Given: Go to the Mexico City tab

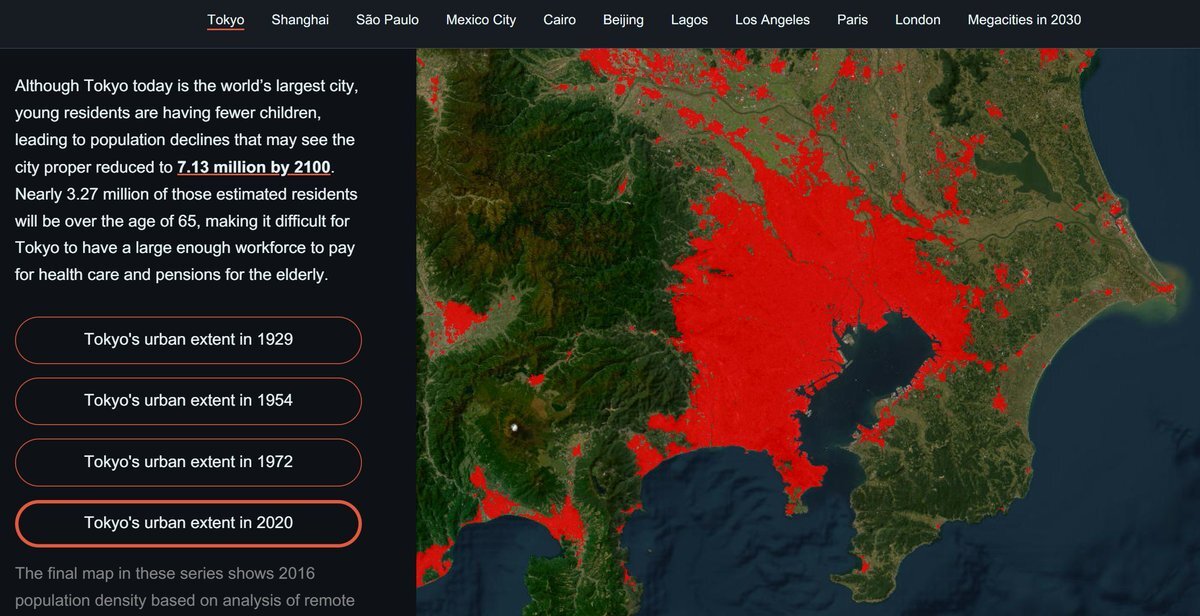Looking at the screenshot, I should coord(481,20).
